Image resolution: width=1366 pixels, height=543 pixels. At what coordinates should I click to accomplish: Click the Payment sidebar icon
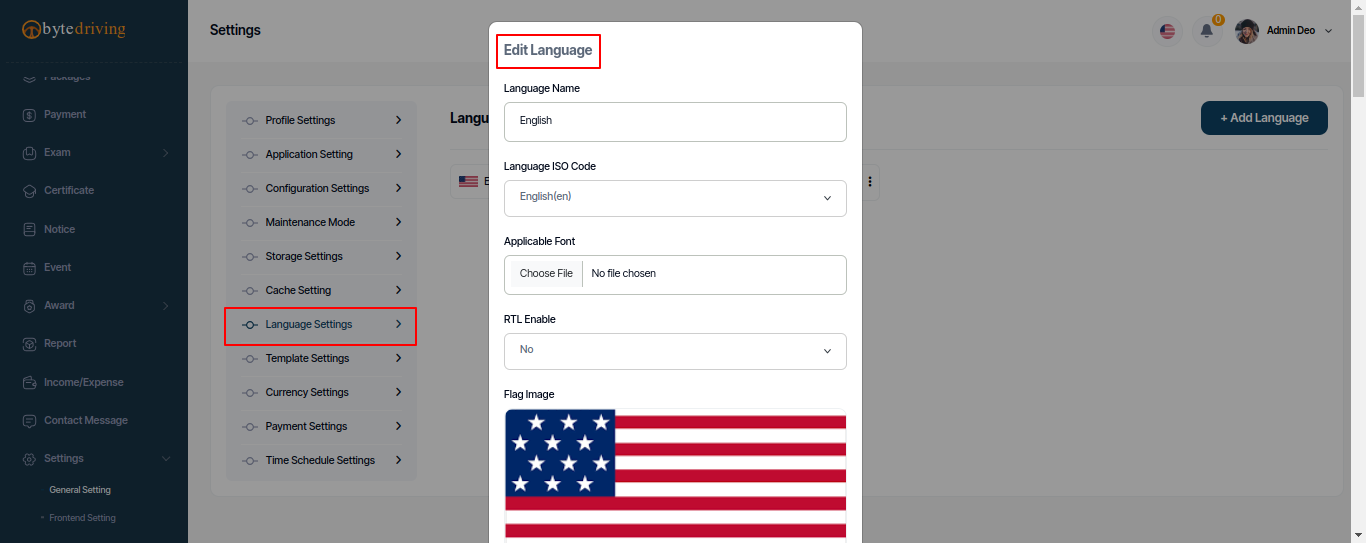pyautogui.click(x=29, y=115)
